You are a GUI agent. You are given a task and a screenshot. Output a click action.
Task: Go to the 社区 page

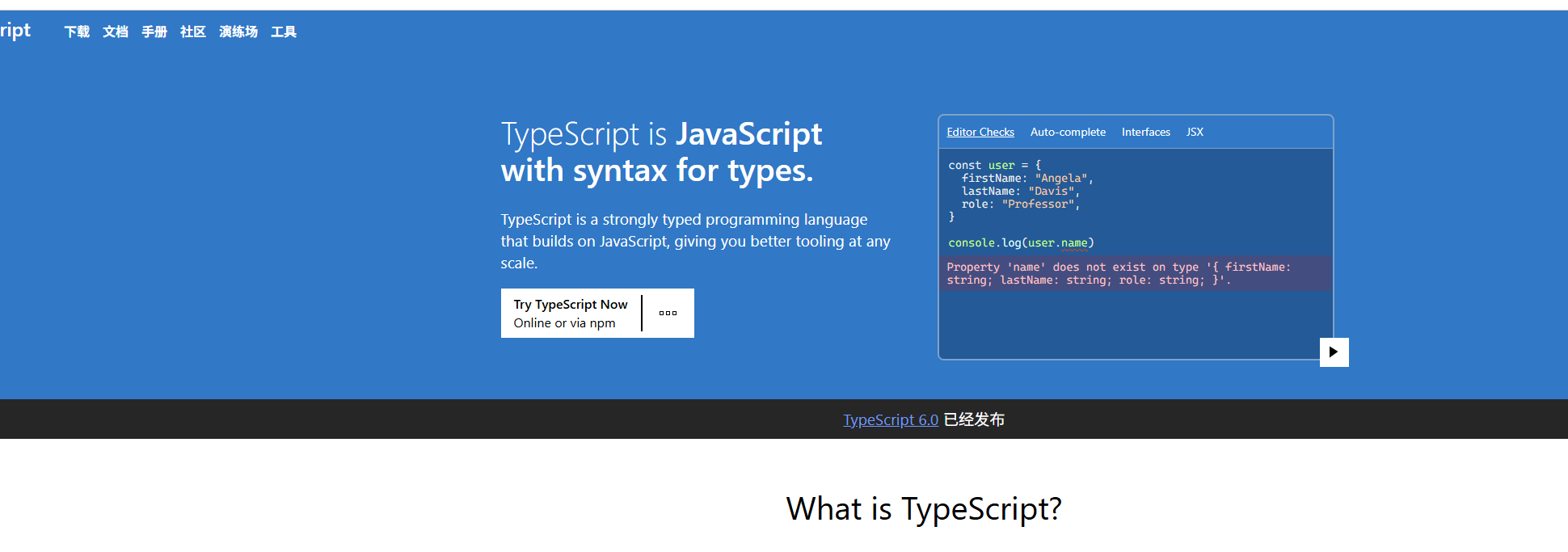click(x=193, y=32)
